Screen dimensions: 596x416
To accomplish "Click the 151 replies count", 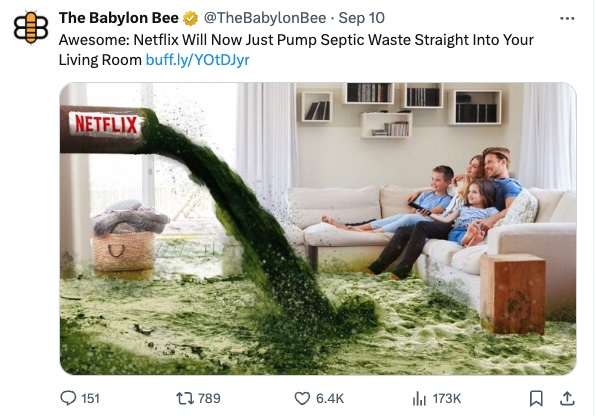I will coord(90,399).
